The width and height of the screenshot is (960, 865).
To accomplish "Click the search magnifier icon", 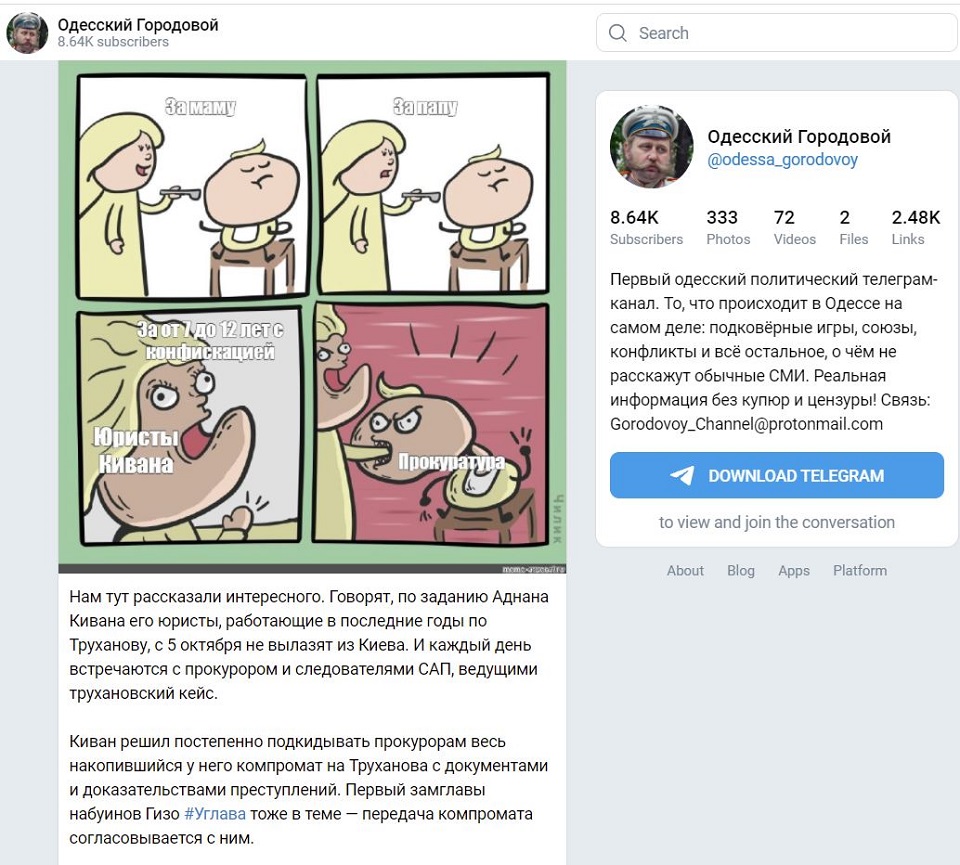I will tap(617, 33).
